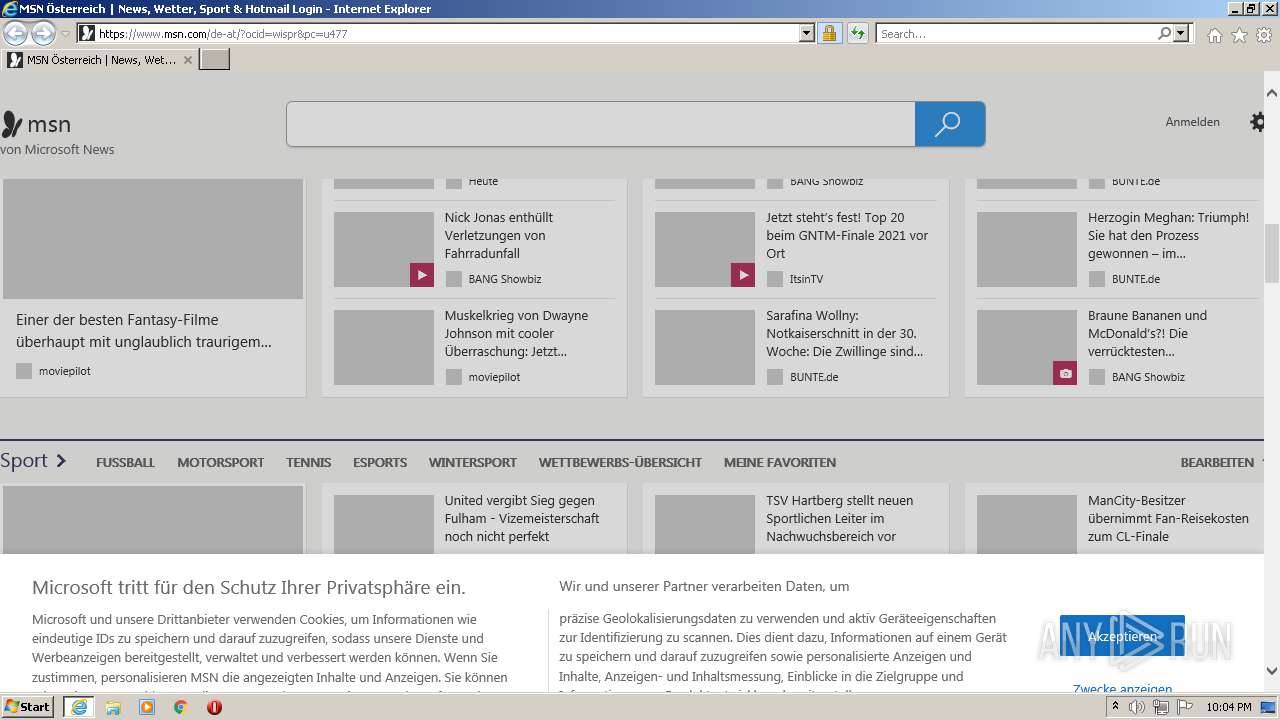
Task: Accept cookies with Akzeptieren button
Action: coord(1122,636)
